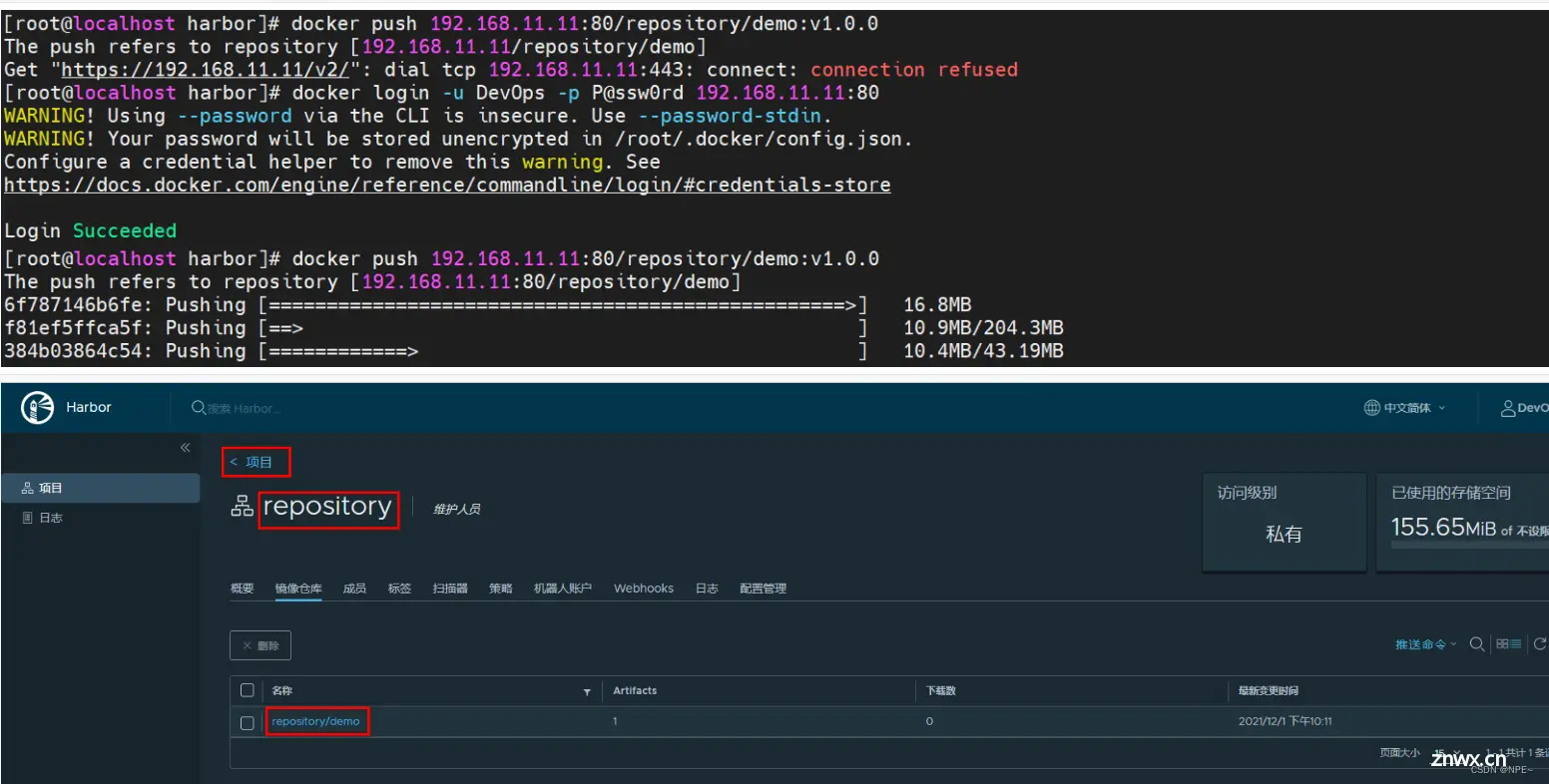Image resolution: width=1549 pixels, height=784 pixels.
Task: Switch to the Webhooks tab
Action: pos(644,588)
